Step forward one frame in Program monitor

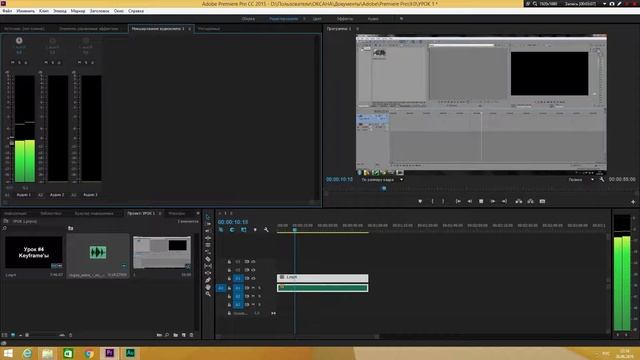click(x=493, y=201)
